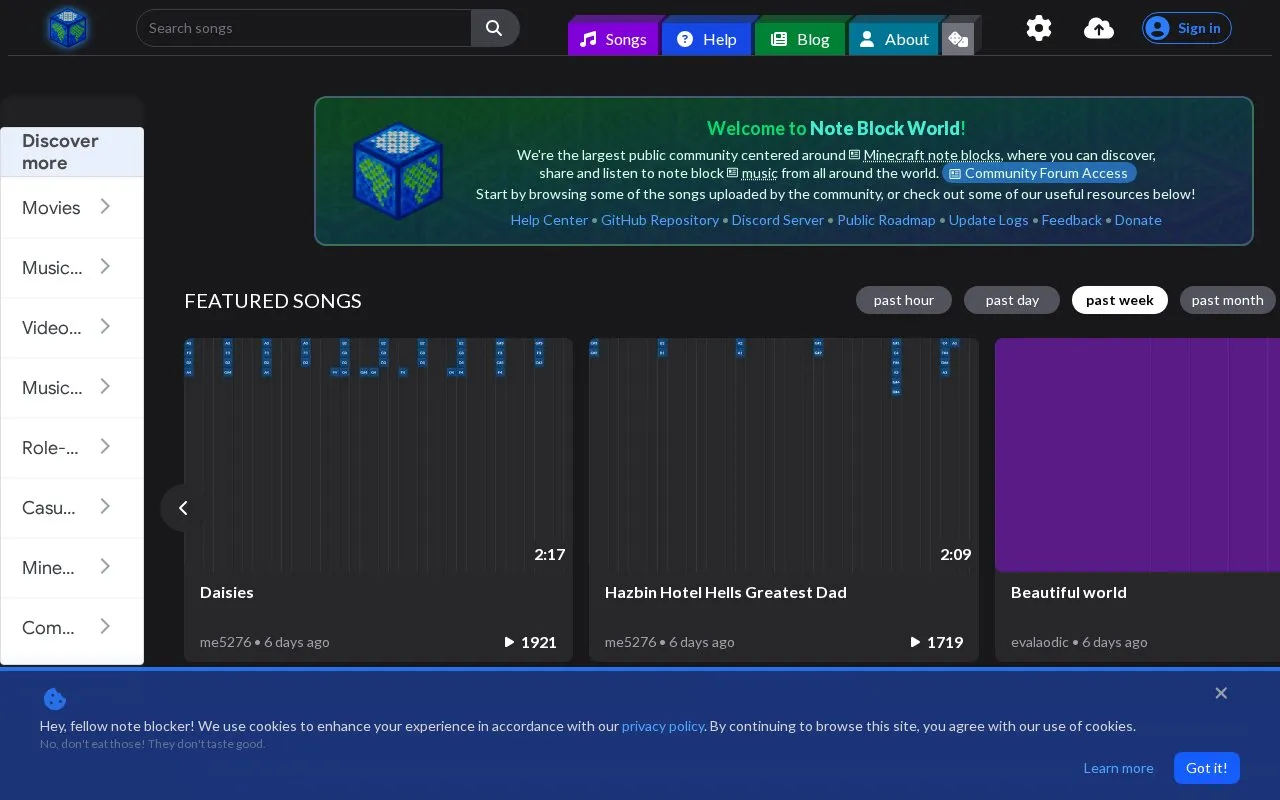Open the Update Logs link
Image resolution: width=1280 pixels, height=800 pixels.
coord(988,220)
